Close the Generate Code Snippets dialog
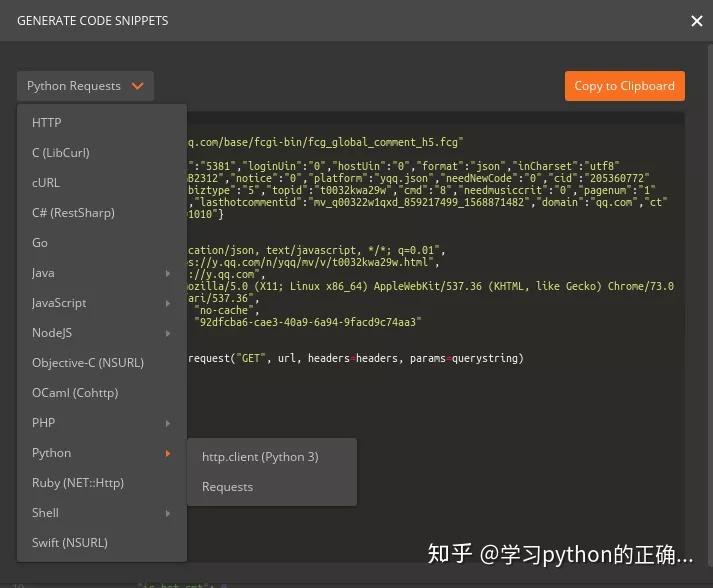Viewport: 713px width, 588px height. point(696,21)
